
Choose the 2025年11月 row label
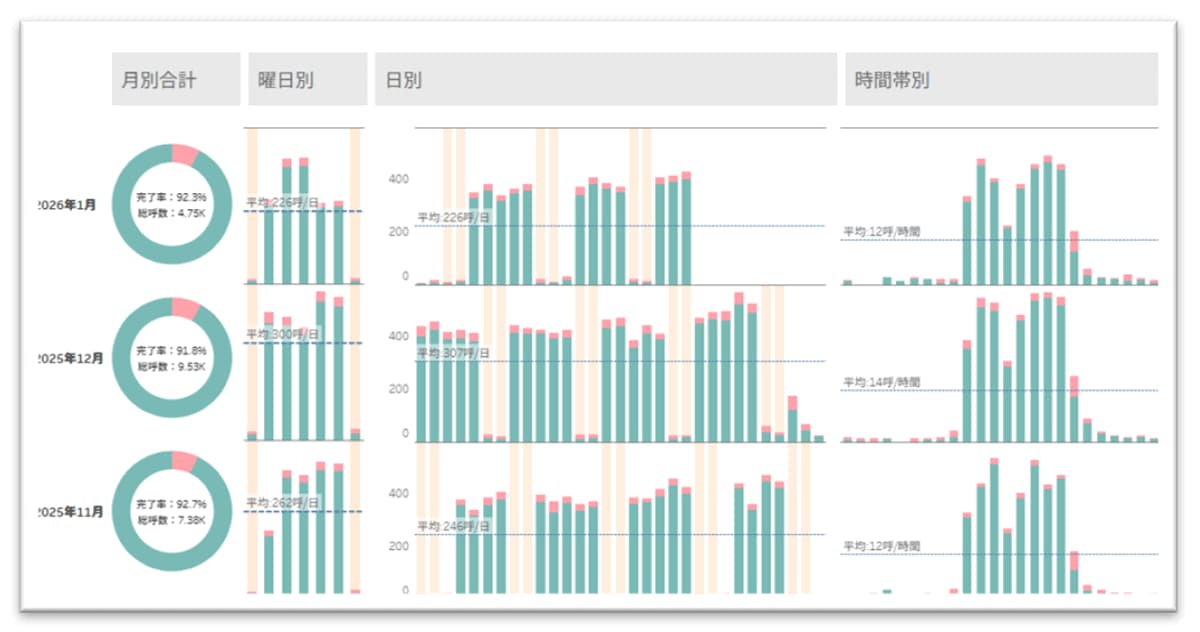[x=70, y=512]
